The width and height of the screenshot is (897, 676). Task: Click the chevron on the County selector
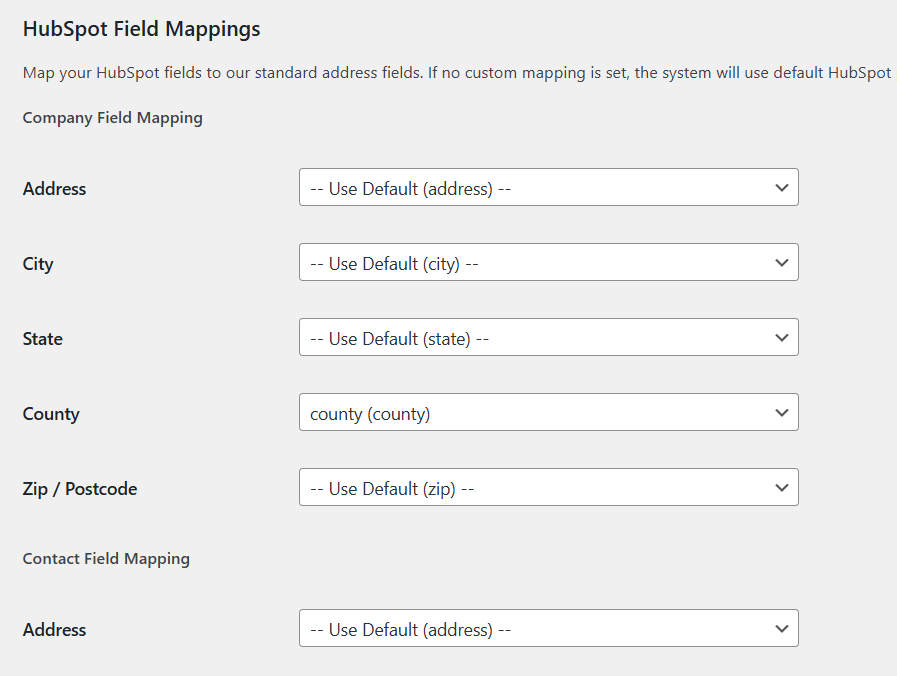click(x=783, y=412)
